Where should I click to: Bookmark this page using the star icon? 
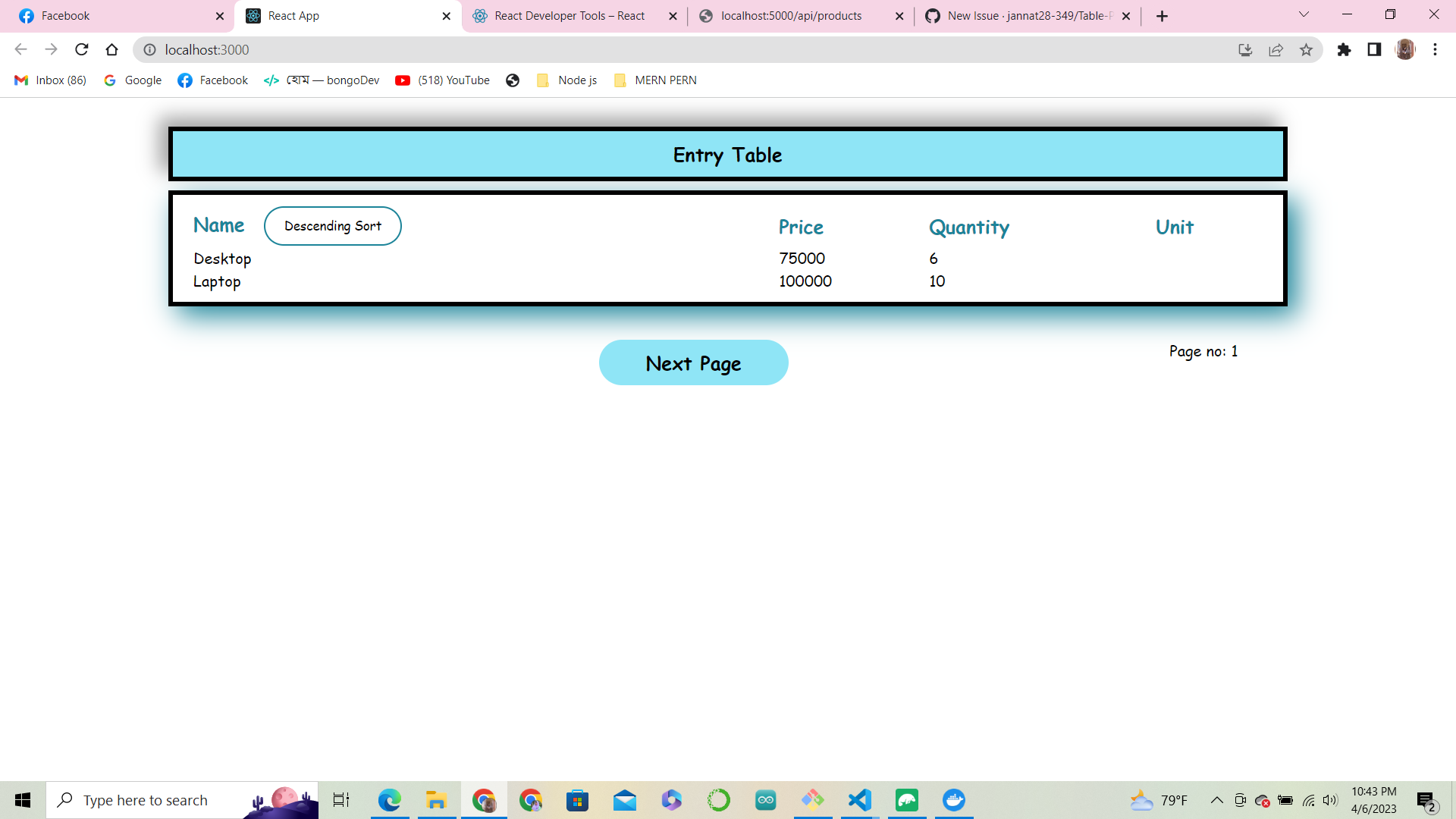1307,50
